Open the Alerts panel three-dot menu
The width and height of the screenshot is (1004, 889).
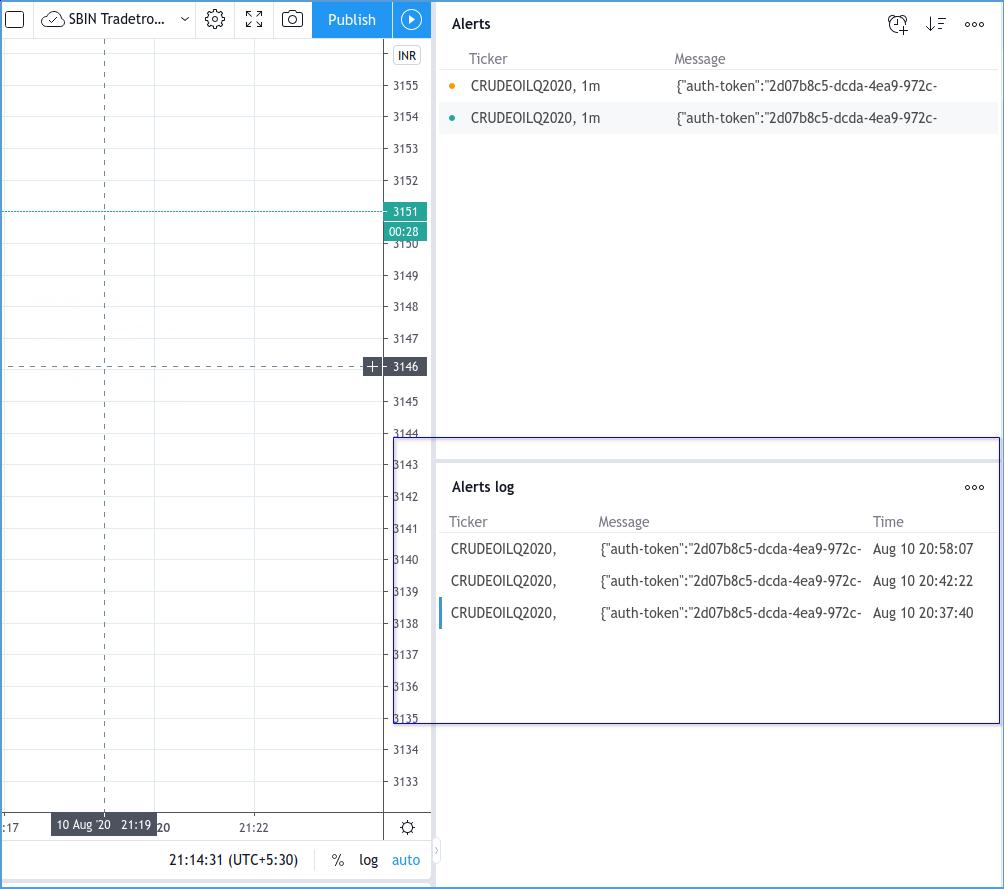(974, 24)
